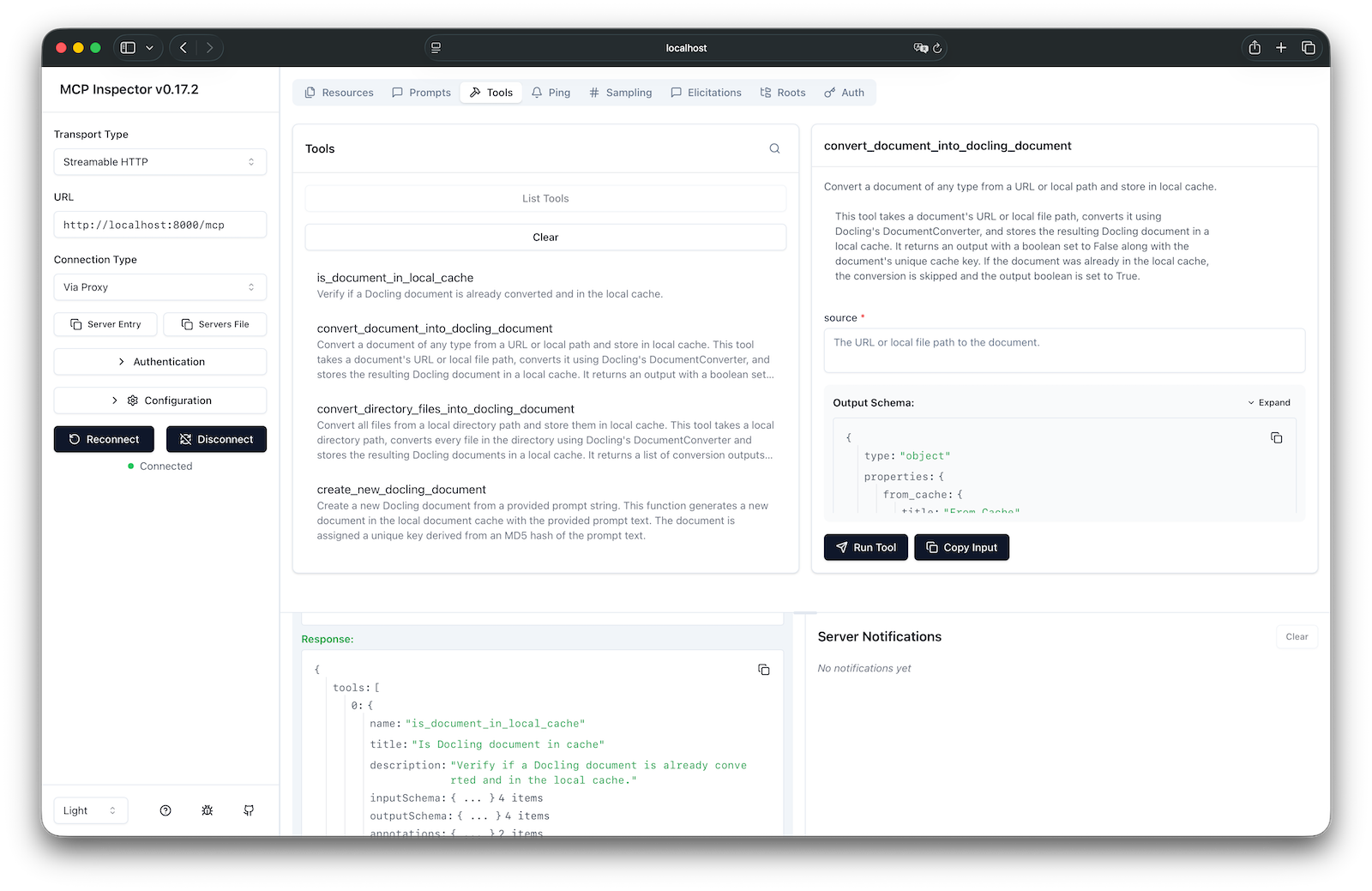Expand the Output Schema view
Image resolution: width=1372 pixels, height=891 pixels.
coord(1268,402)
